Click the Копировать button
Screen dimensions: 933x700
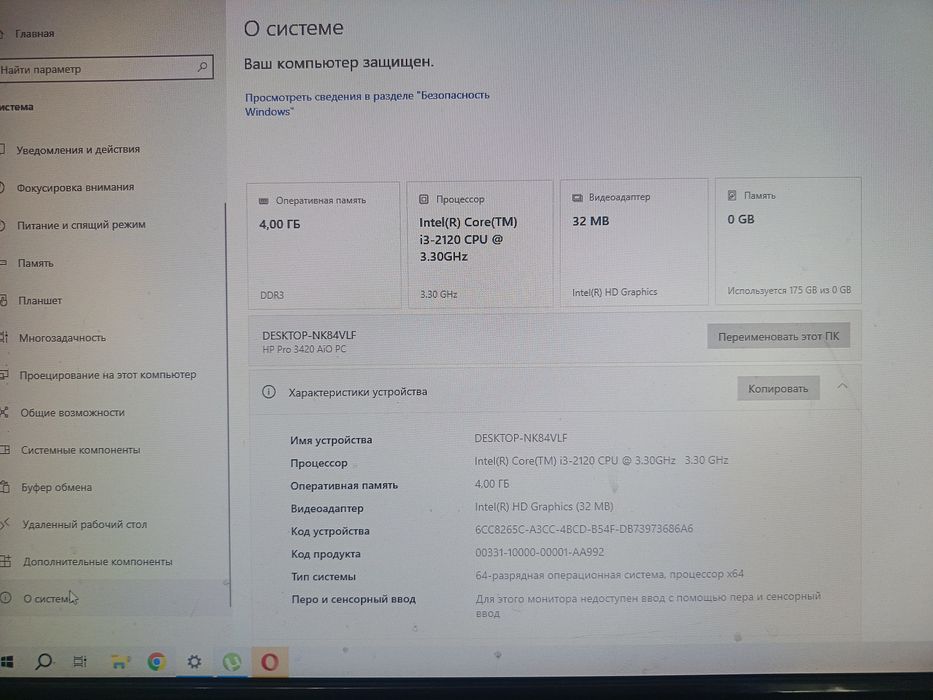point(778,389)
